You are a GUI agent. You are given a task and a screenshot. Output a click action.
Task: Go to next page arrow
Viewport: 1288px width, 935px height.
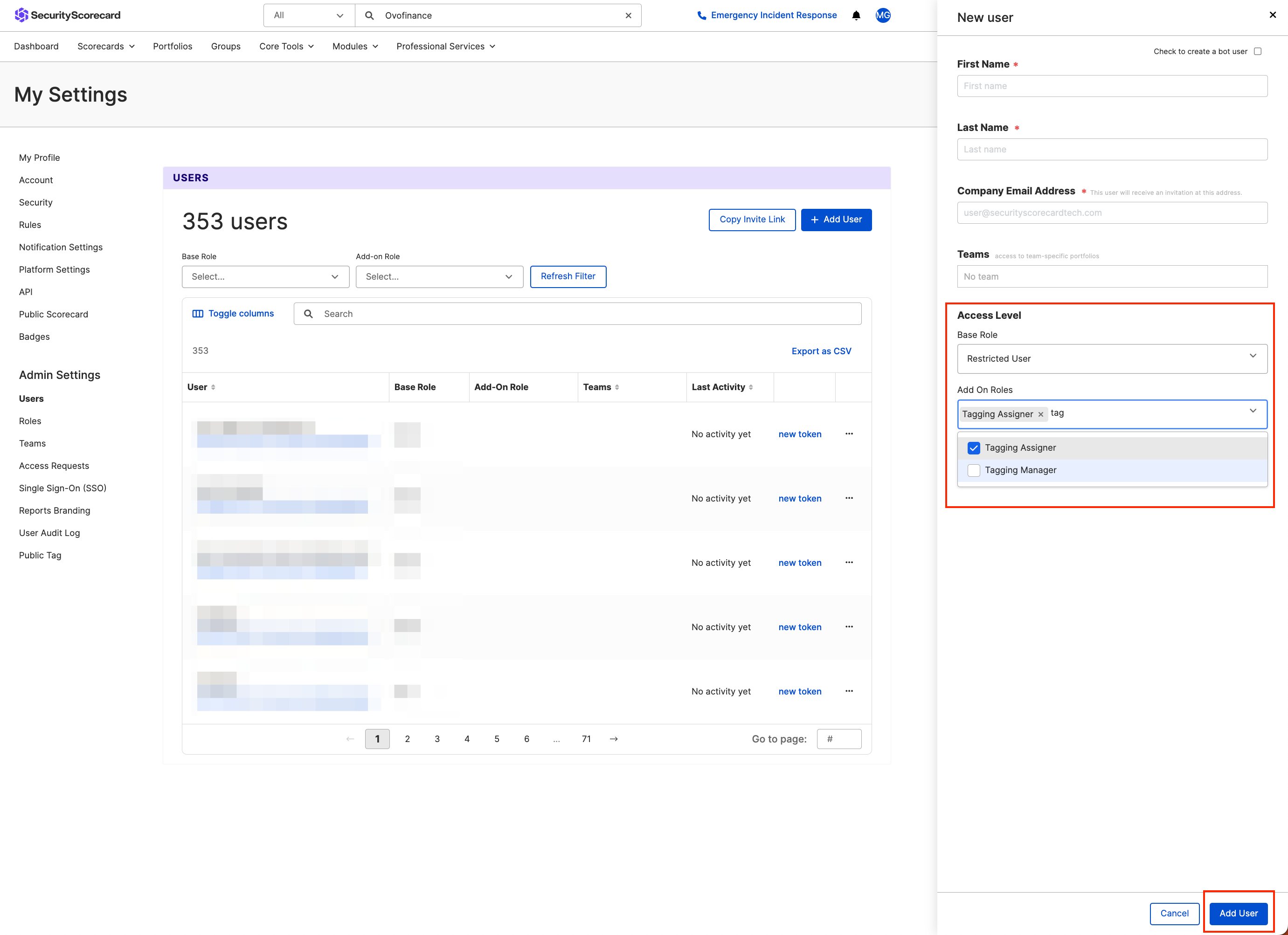point(613,739)
